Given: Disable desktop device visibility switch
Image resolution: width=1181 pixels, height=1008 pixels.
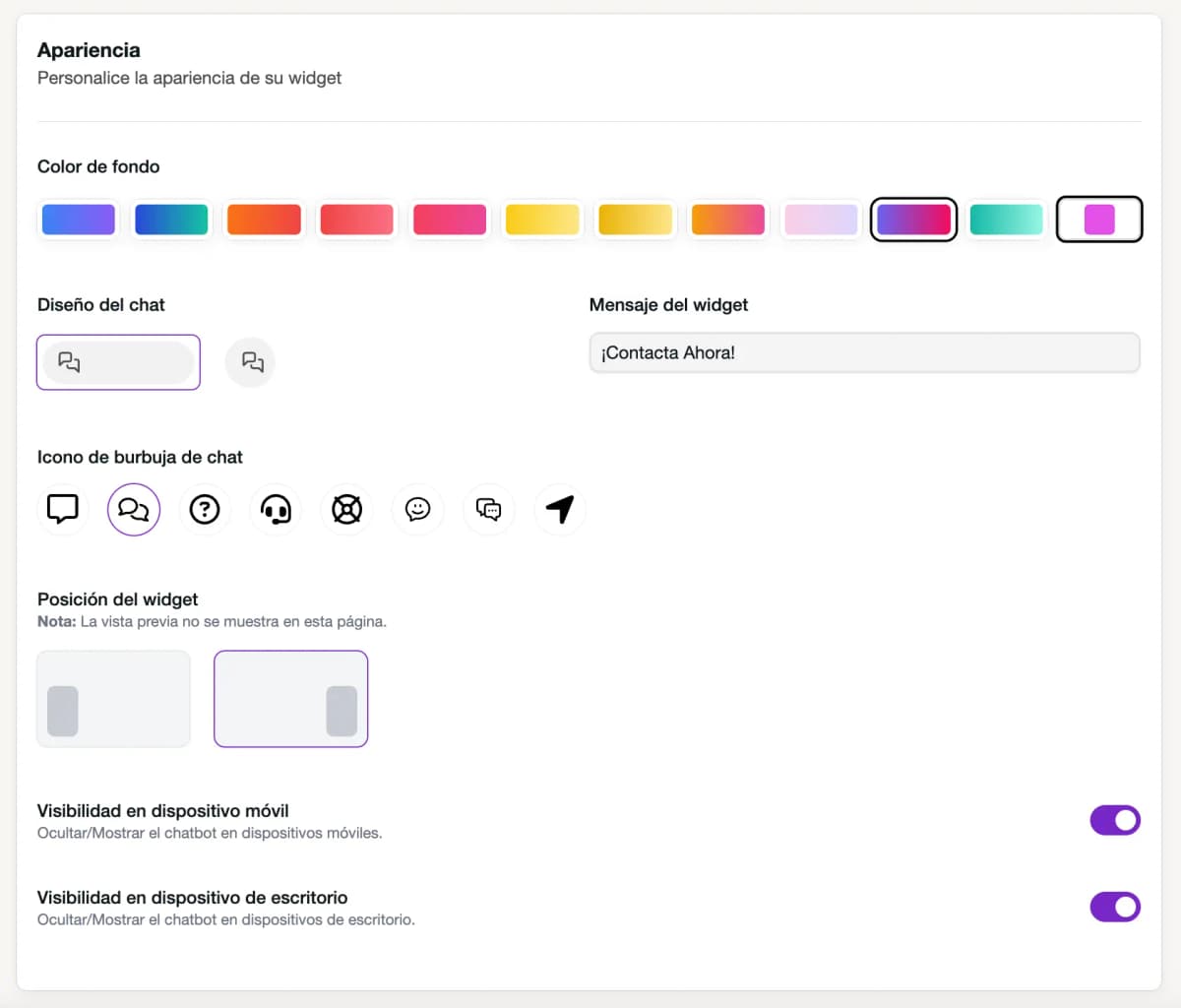Looking at the screenshot, I should tap(1114, 907).
